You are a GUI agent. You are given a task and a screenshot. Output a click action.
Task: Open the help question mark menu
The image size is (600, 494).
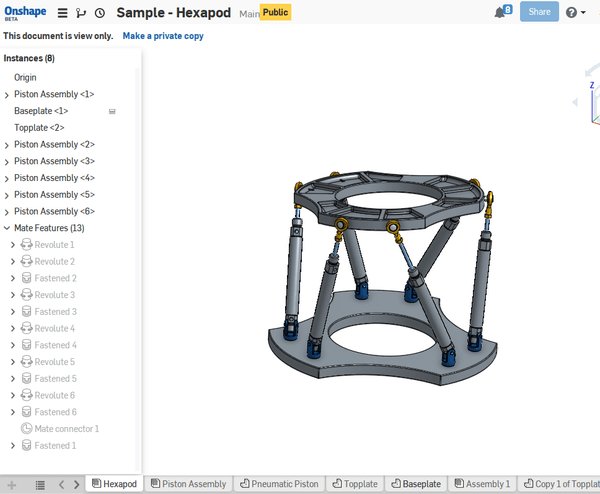pyautogui.click(x=575, y=13)
